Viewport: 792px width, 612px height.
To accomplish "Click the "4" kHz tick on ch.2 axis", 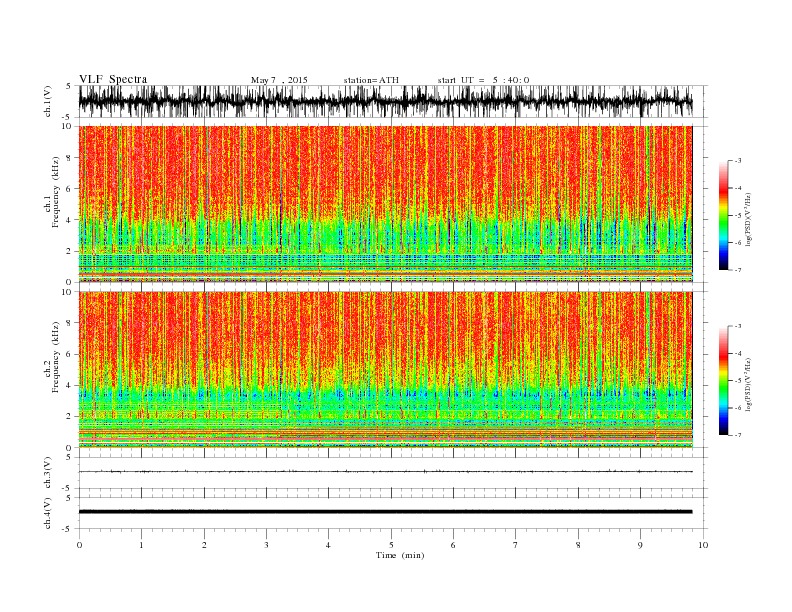I will [70, 385].
